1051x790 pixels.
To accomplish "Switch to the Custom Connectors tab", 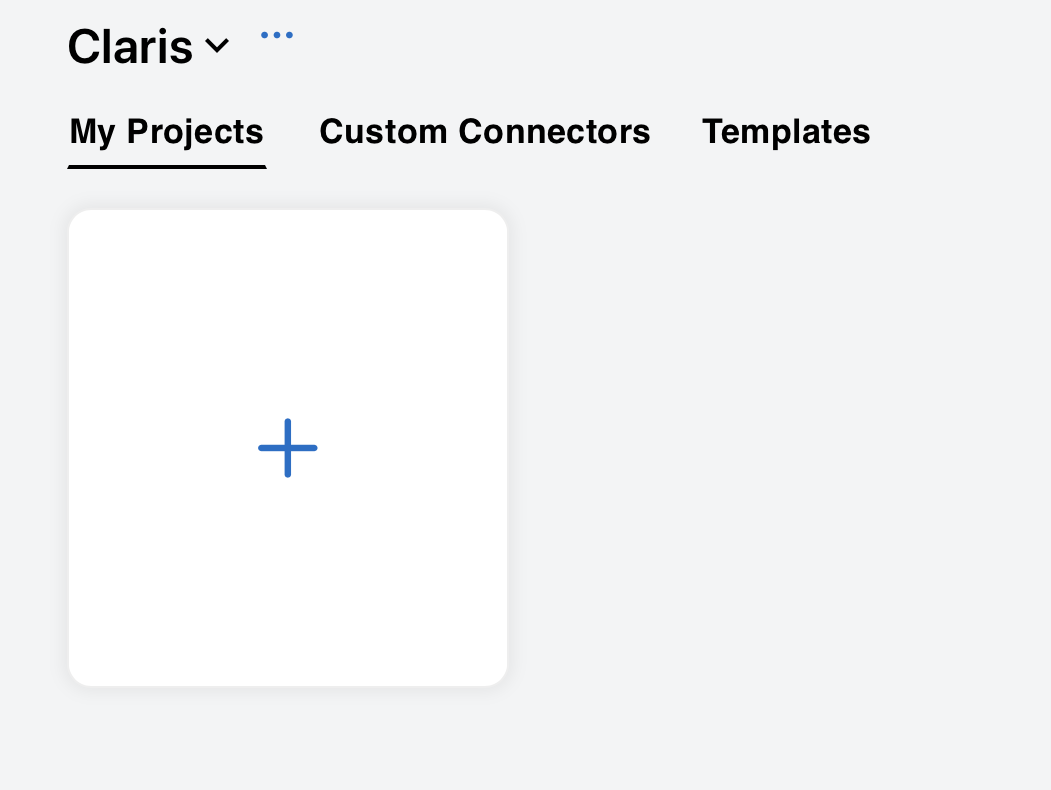I will (485, 131).
